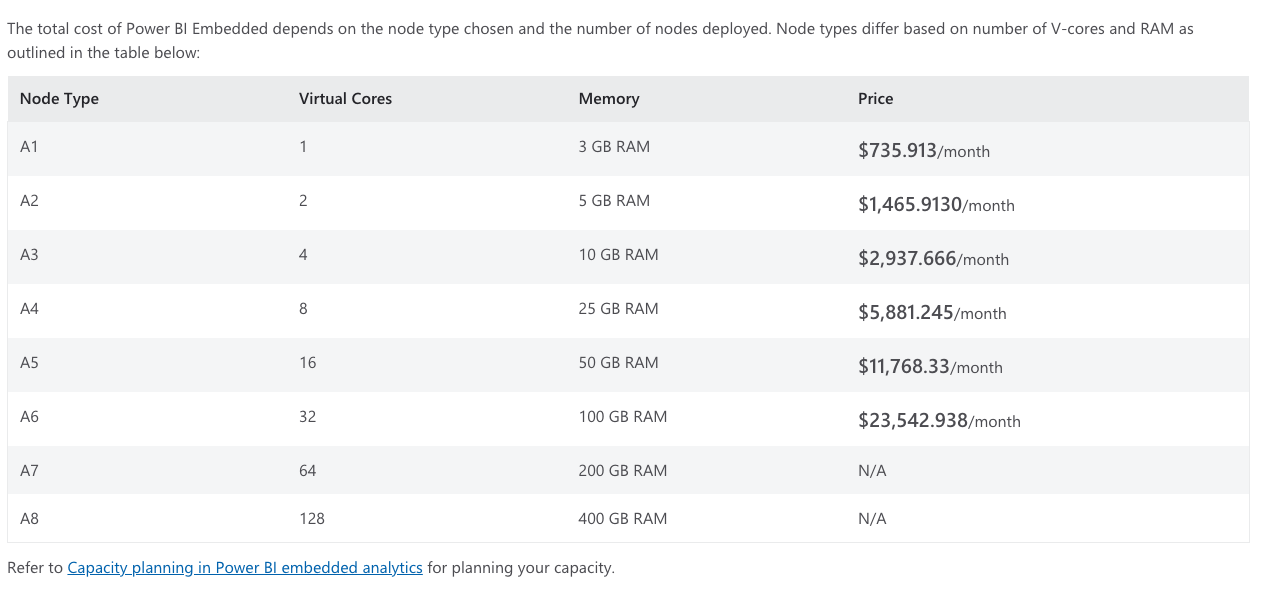Click the Virtual Cores column header

click(345, 99)
